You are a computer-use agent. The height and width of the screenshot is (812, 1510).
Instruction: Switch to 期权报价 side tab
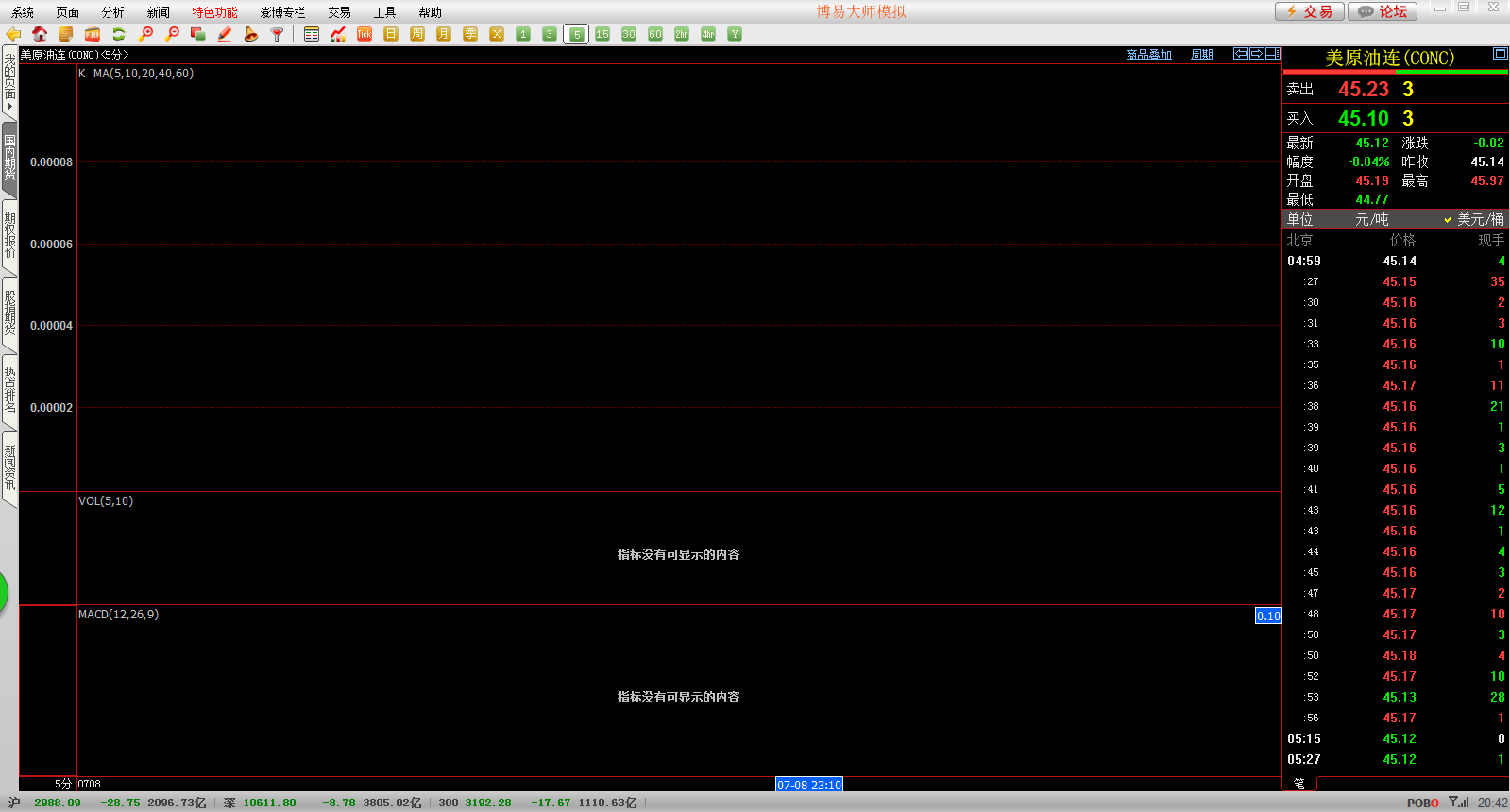tap(9, 235)
